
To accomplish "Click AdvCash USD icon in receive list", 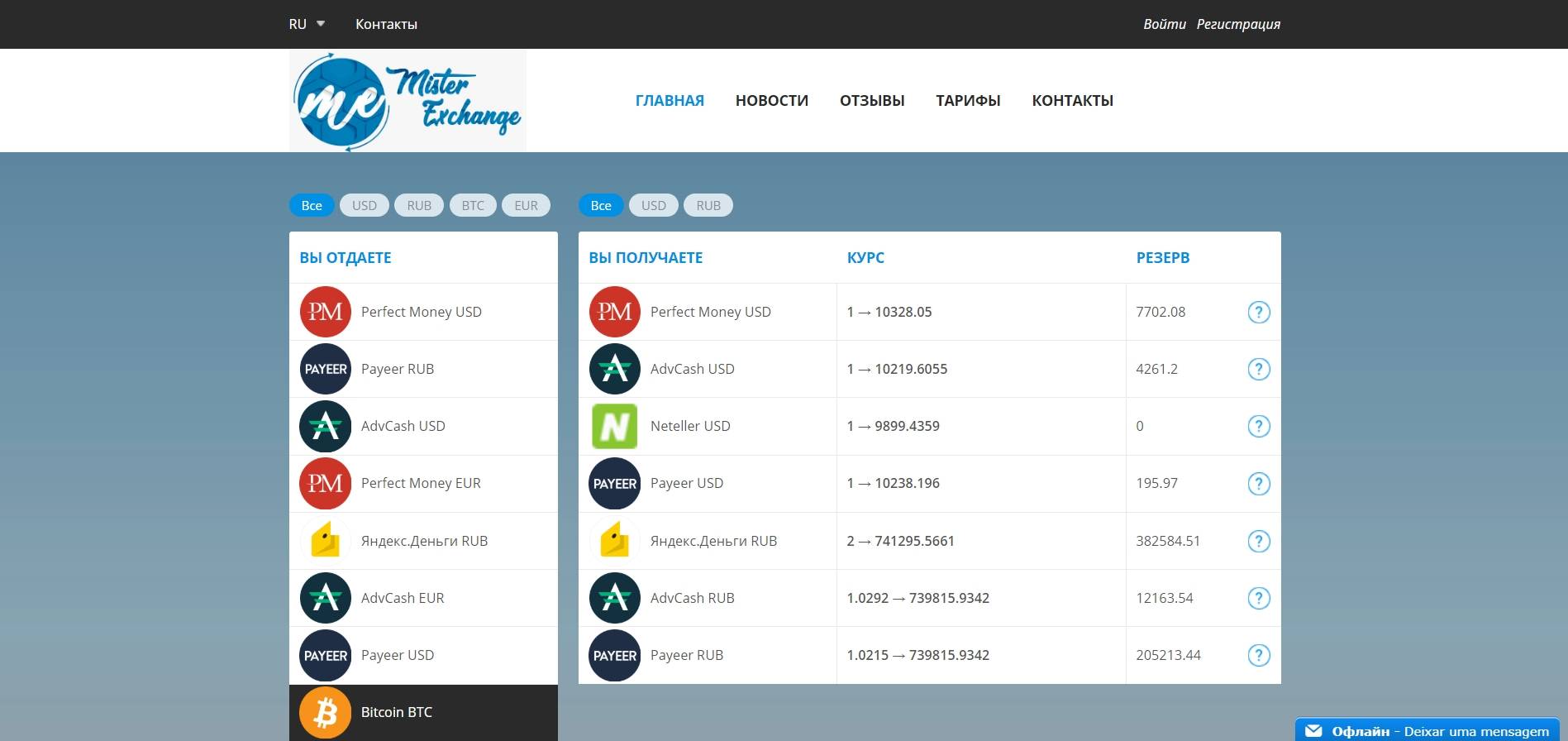I will pos(614,369).
